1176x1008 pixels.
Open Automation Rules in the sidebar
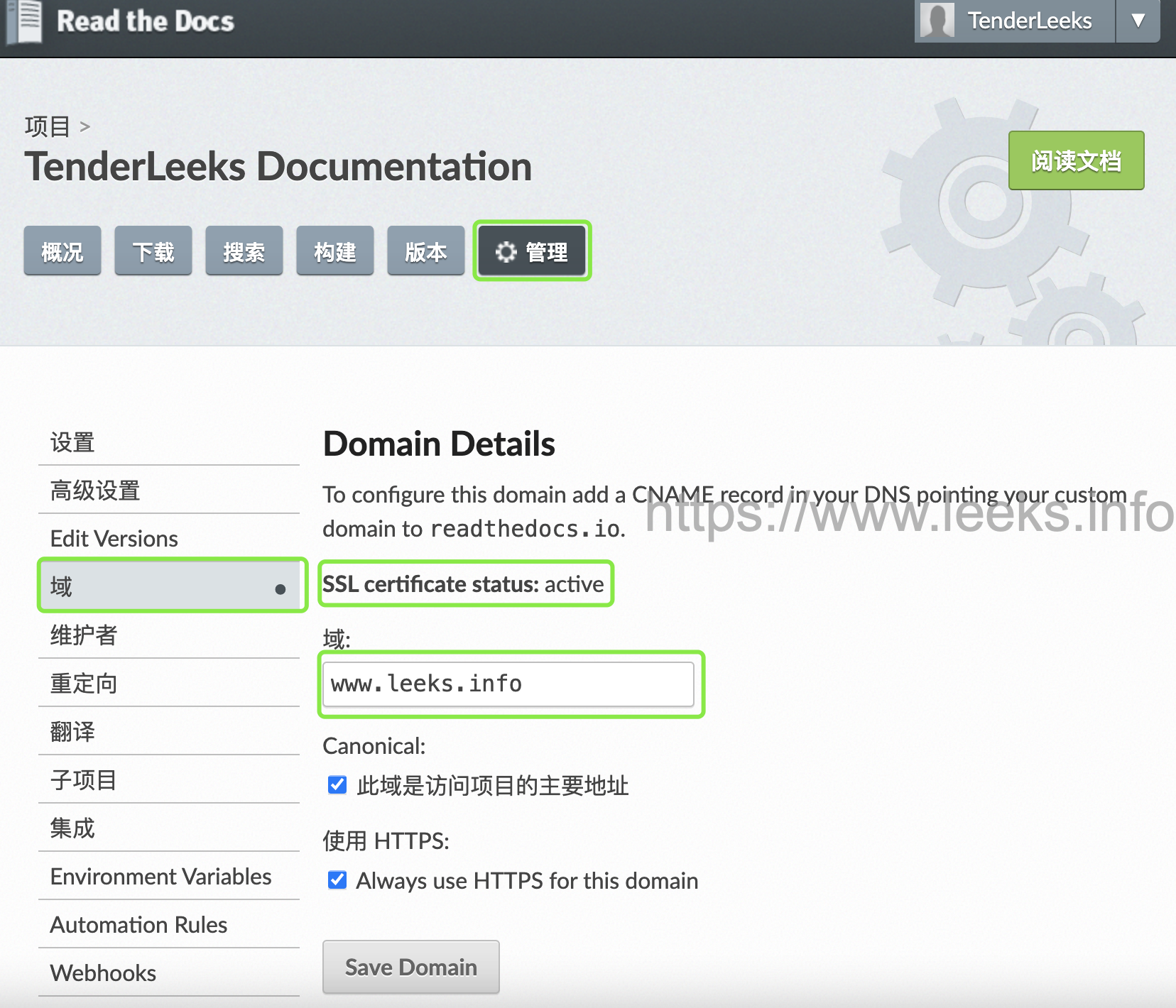pyautogui.click(x=169, y=925)
